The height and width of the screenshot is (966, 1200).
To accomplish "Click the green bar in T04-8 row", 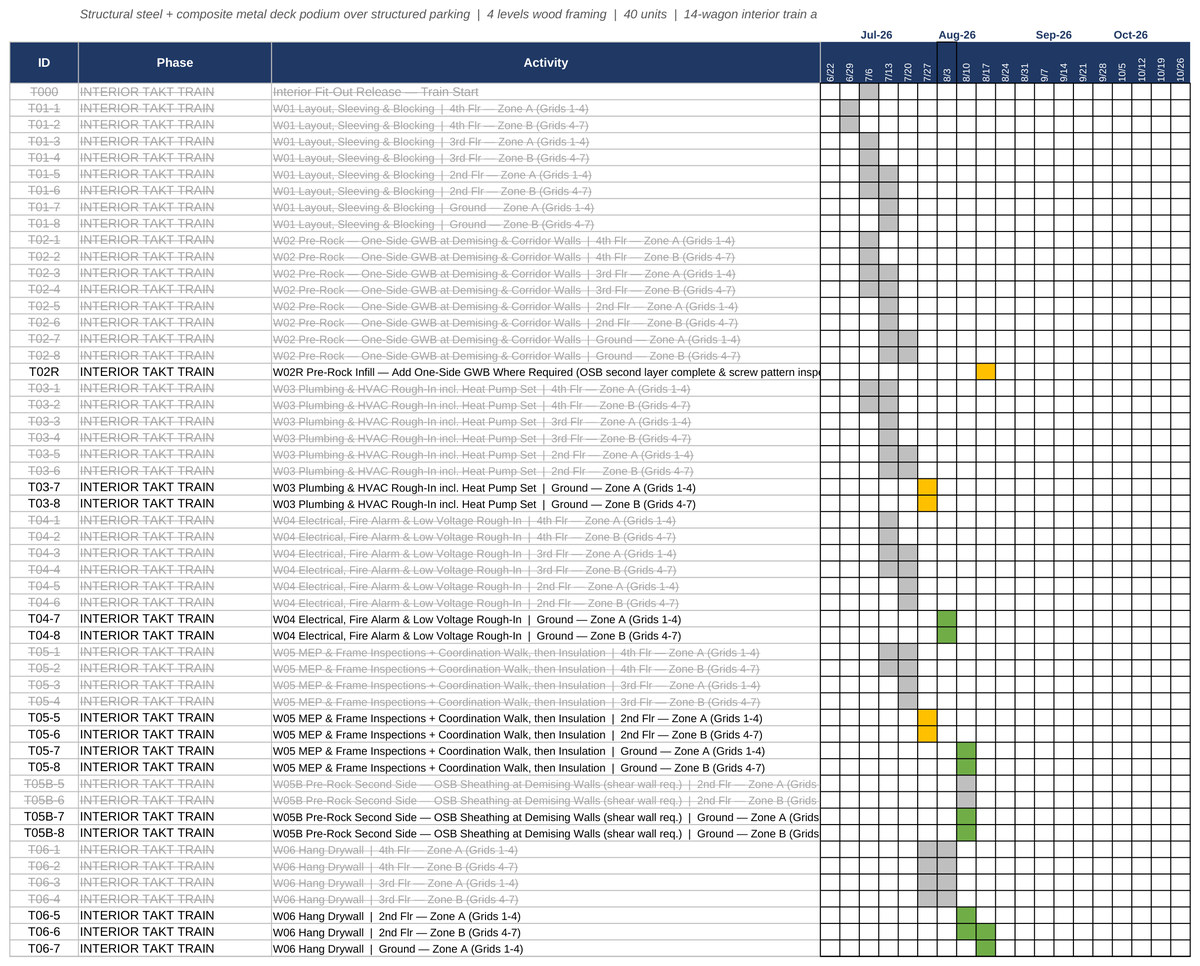I will click(x=947, y=636).
